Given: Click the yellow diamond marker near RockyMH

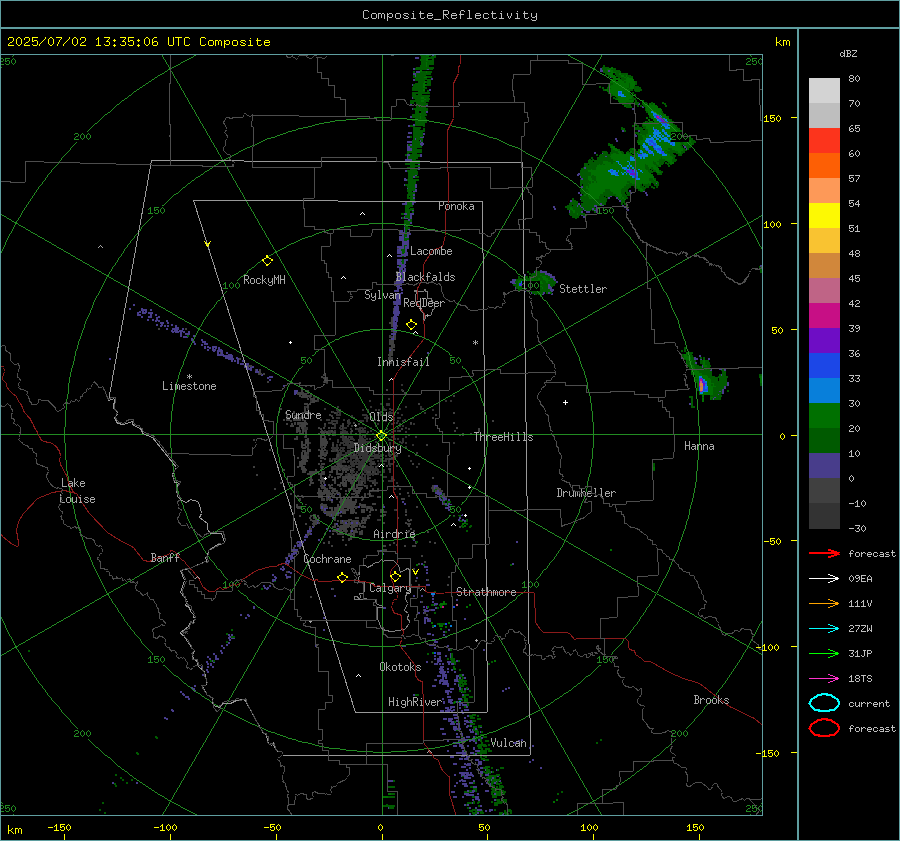Looking at the screenshot, I should tap(267, 261).
